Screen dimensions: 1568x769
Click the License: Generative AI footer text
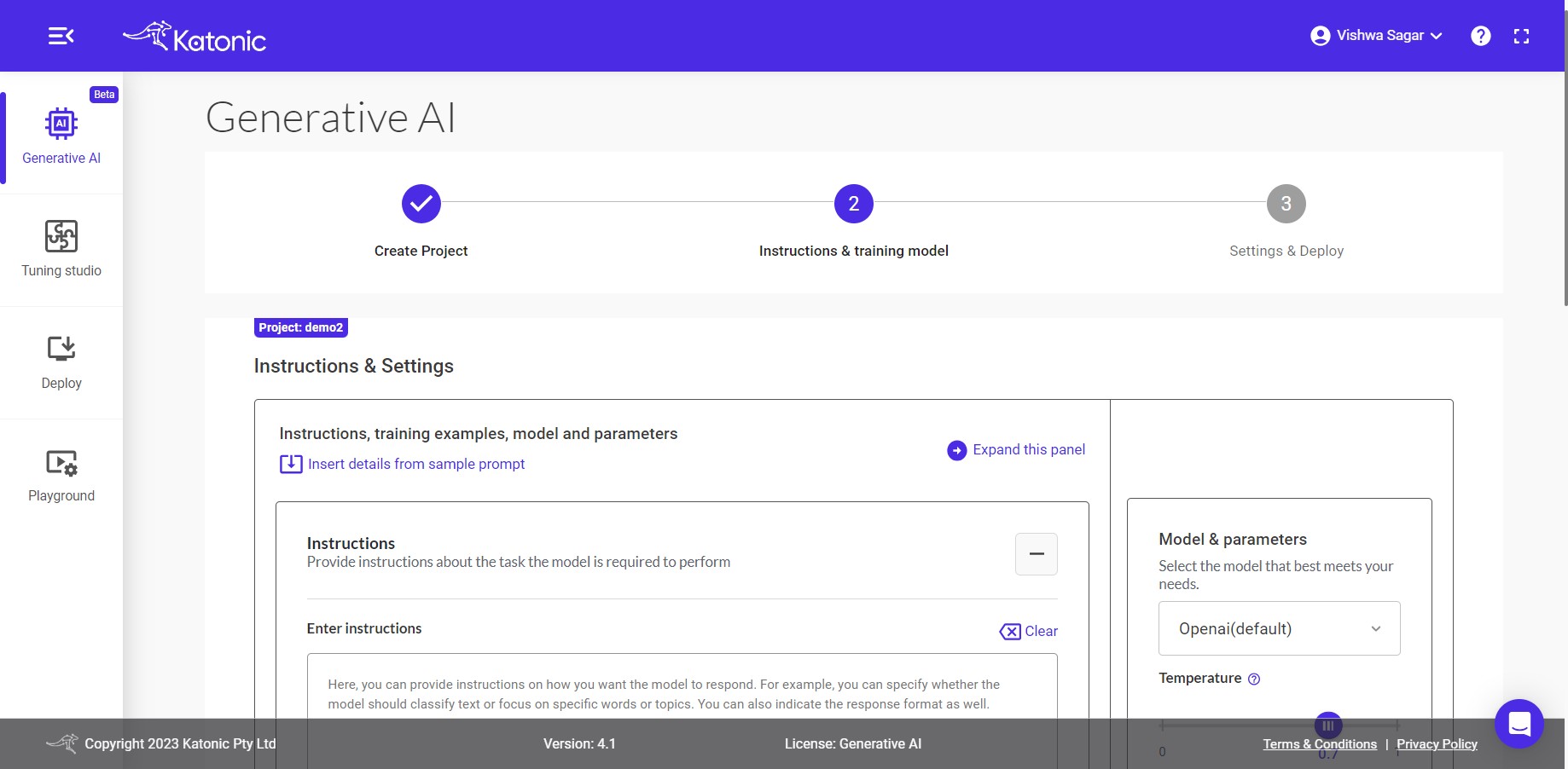853,743
